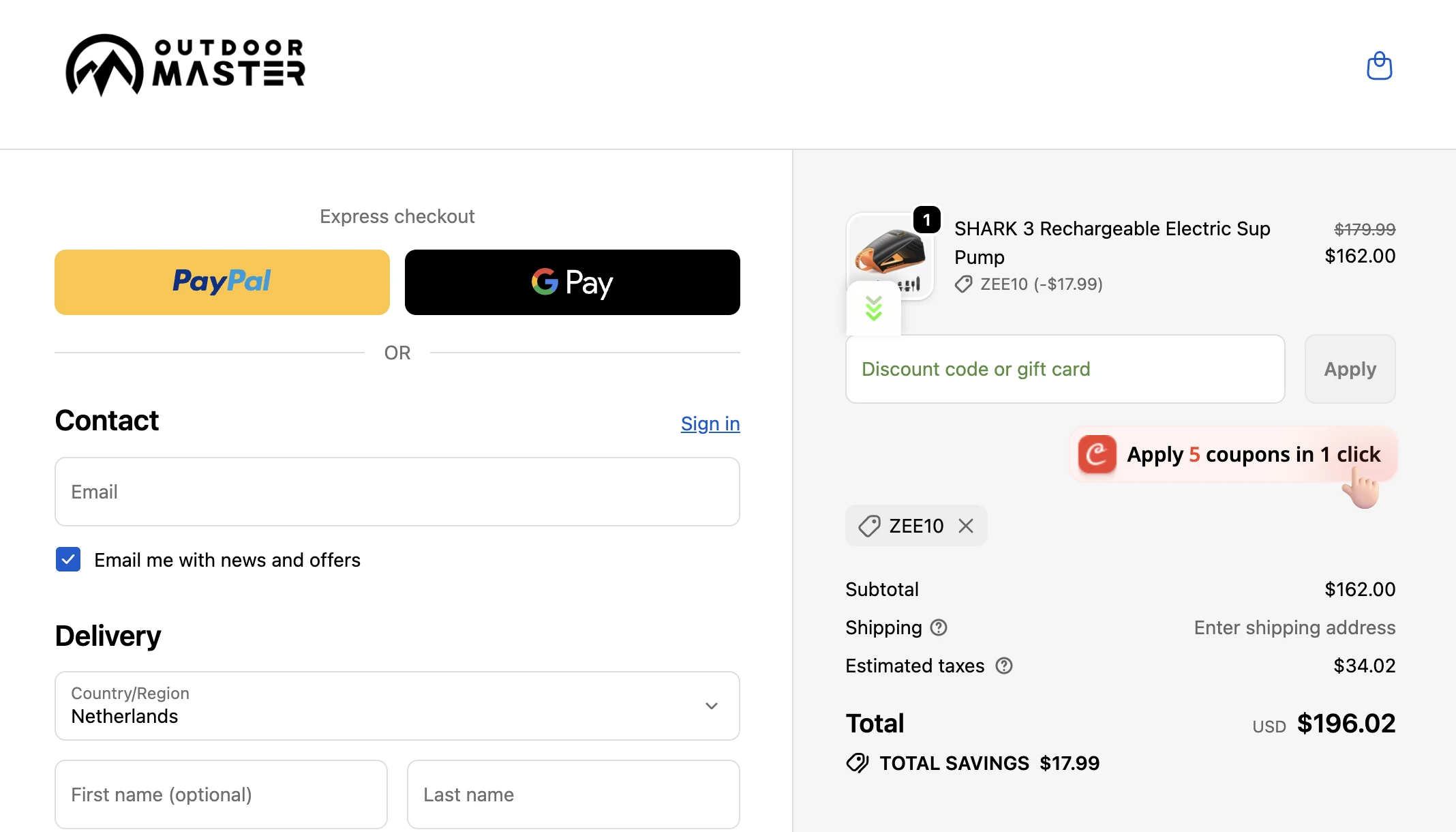Viewport: 1456px width, 832px height.
Task: Click the Express checkout heading
Action: click(397, 216)
